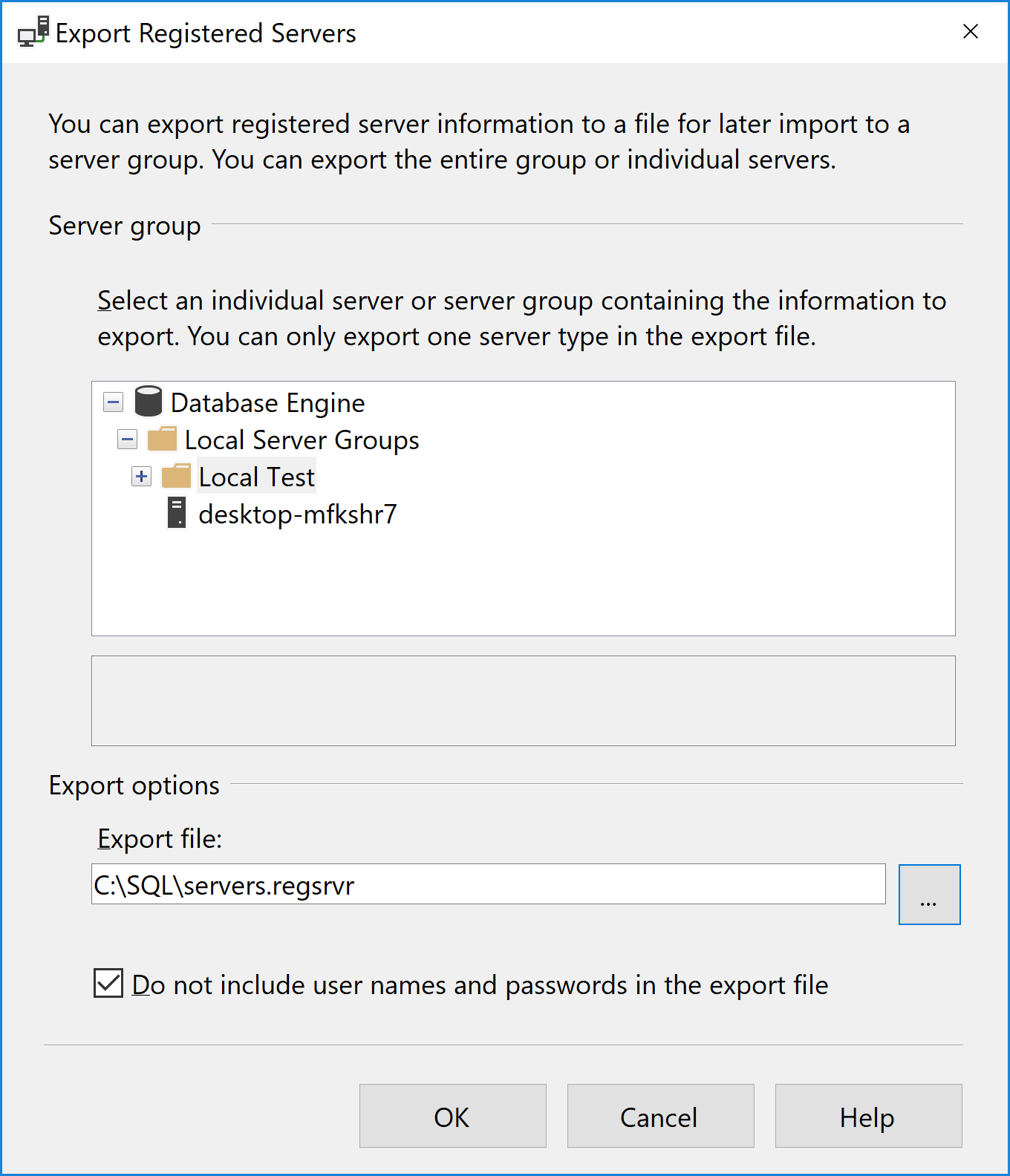Click into the Export file path field

click(488, 884)
